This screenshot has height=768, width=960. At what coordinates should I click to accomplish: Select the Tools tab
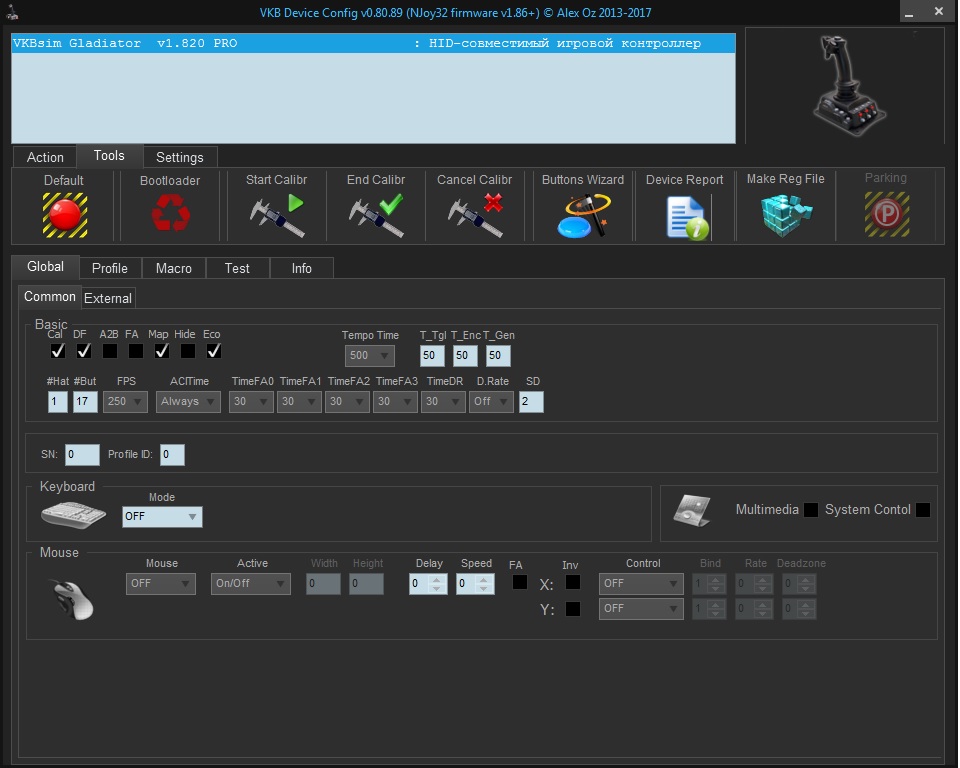[109, 156]
